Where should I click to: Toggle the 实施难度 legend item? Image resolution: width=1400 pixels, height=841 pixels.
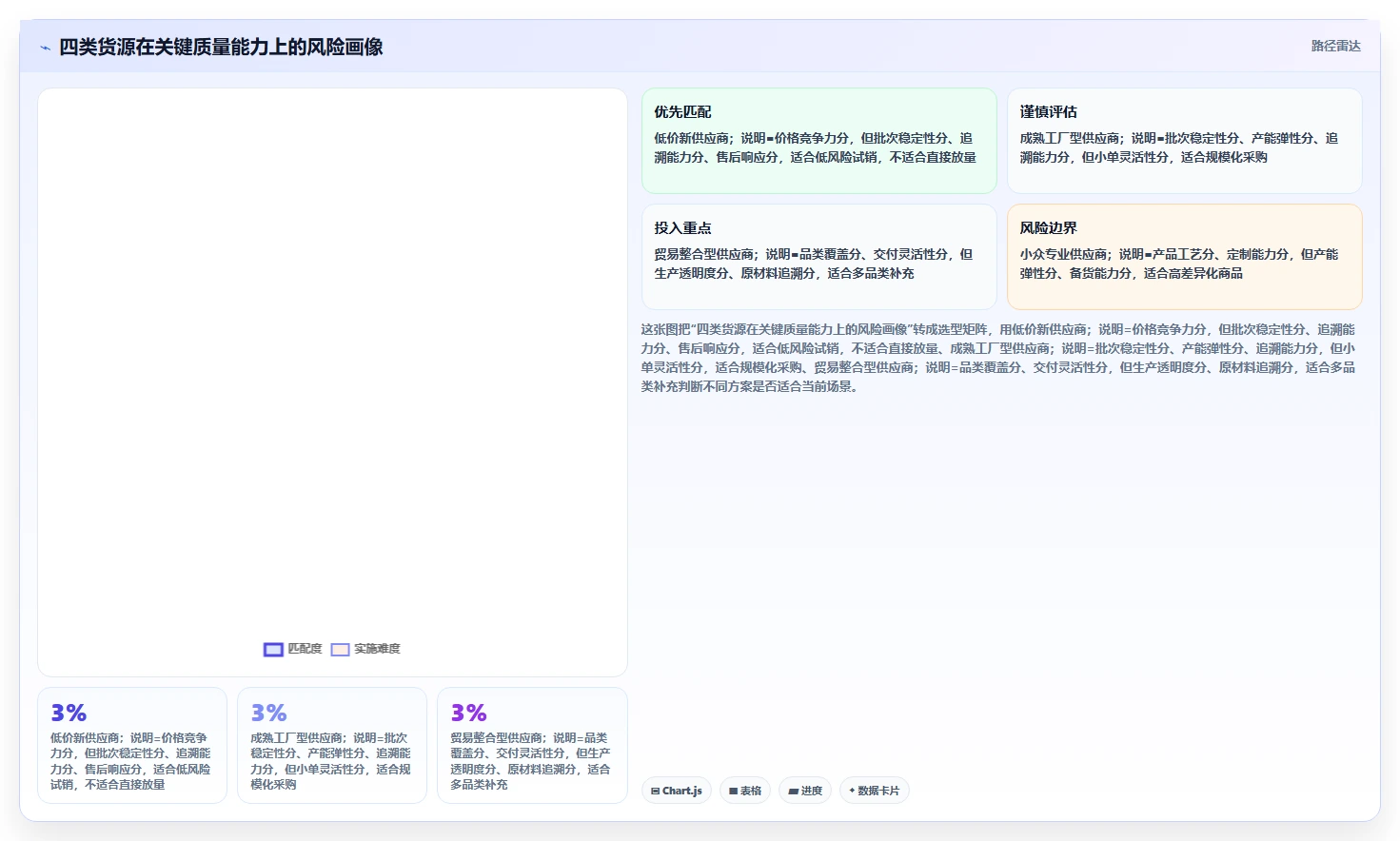365,649
